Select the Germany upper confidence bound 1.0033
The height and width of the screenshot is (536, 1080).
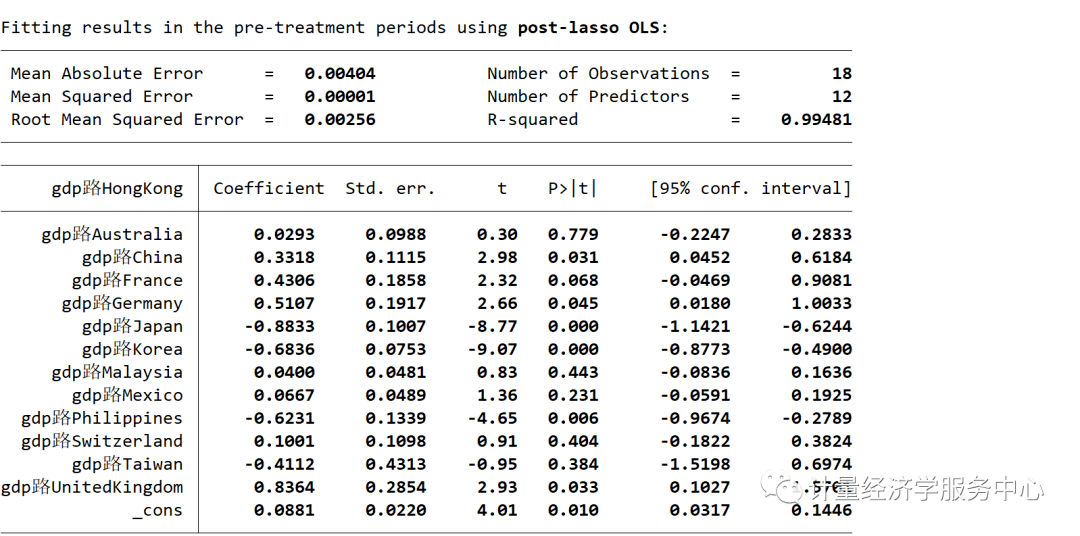pos(821,304)
